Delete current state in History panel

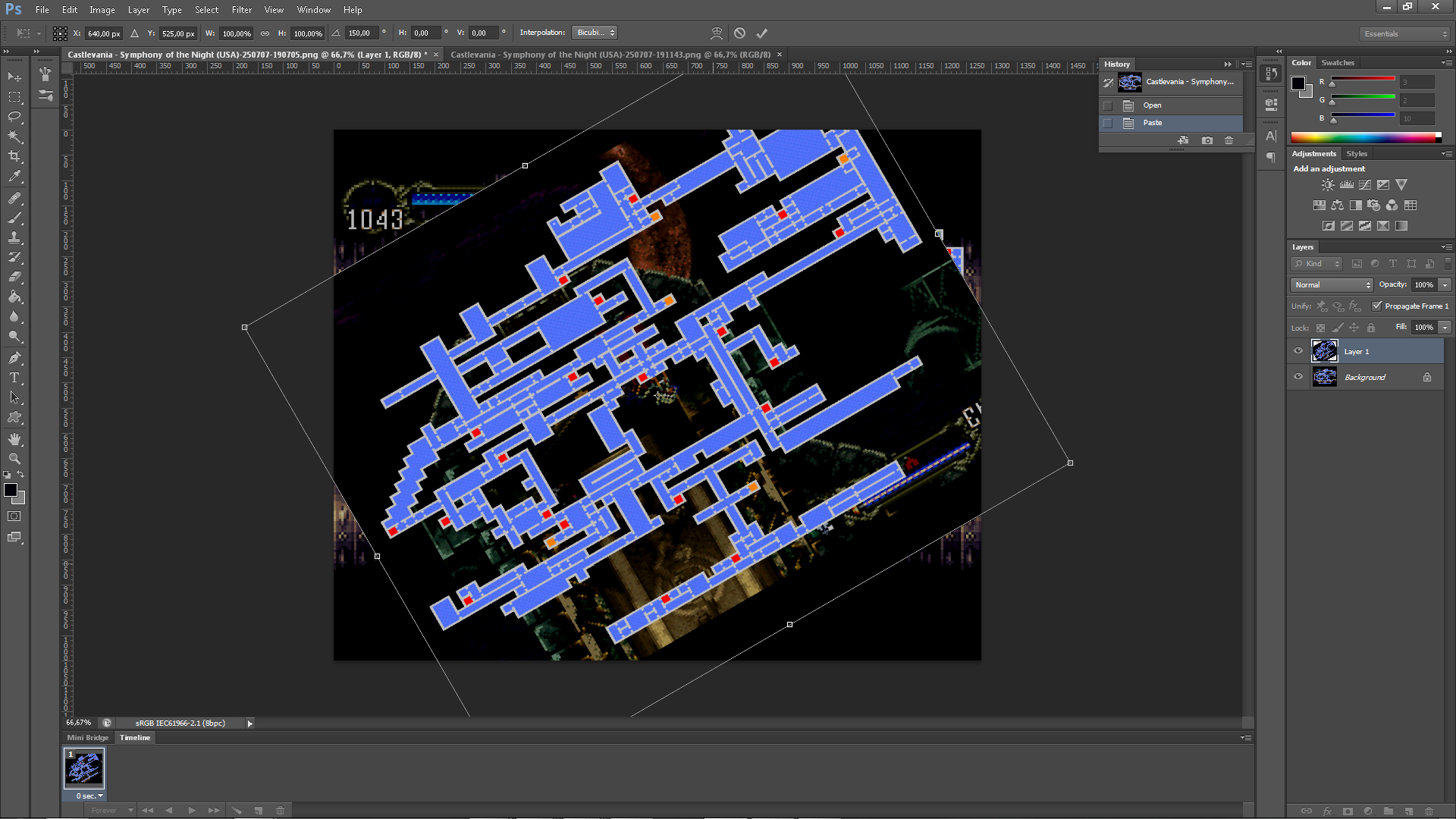pos(1229,140)
